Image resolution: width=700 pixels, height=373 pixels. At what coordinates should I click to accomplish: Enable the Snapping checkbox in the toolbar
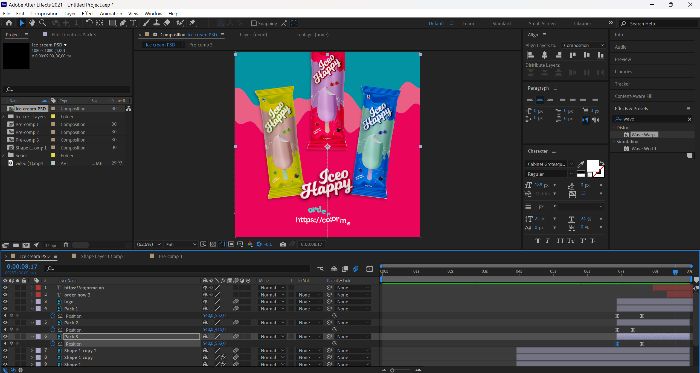tap(254, 23)
